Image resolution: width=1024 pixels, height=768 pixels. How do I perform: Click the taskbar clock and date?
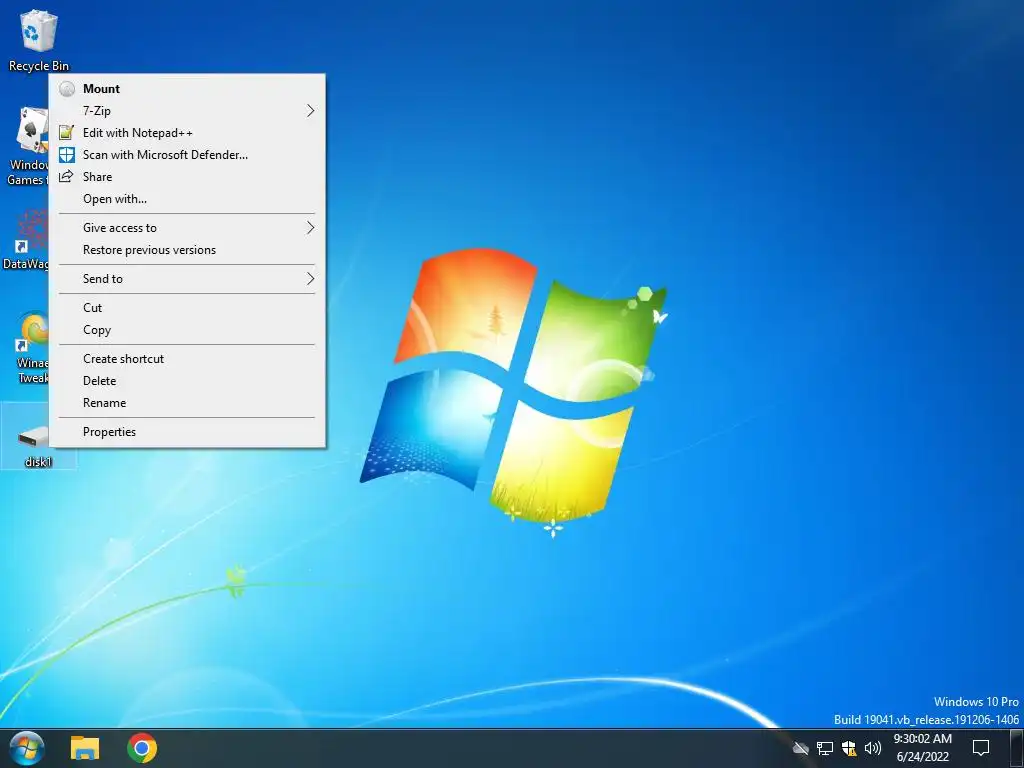click(922, 748)
